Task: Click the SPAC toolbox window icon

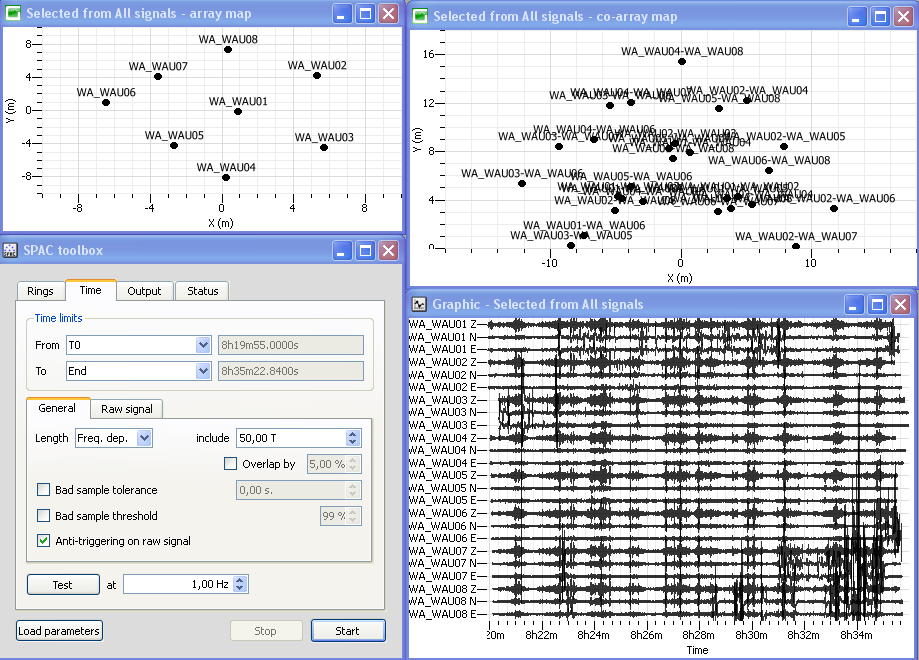Action: pos(11,250)
